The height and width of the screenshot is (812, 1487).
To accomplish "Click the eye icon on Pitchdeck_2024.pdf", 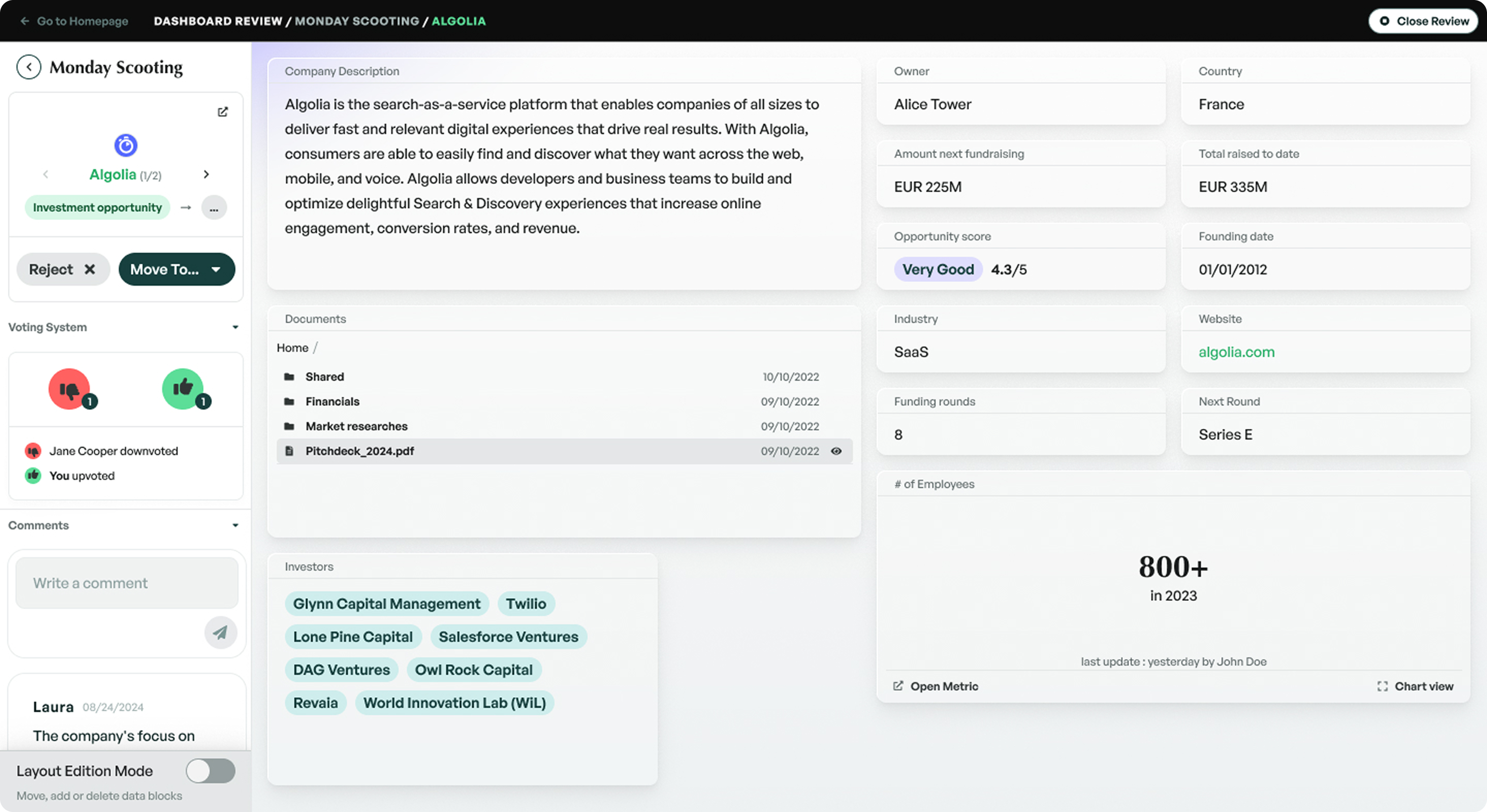I will [x=837, y=451].
